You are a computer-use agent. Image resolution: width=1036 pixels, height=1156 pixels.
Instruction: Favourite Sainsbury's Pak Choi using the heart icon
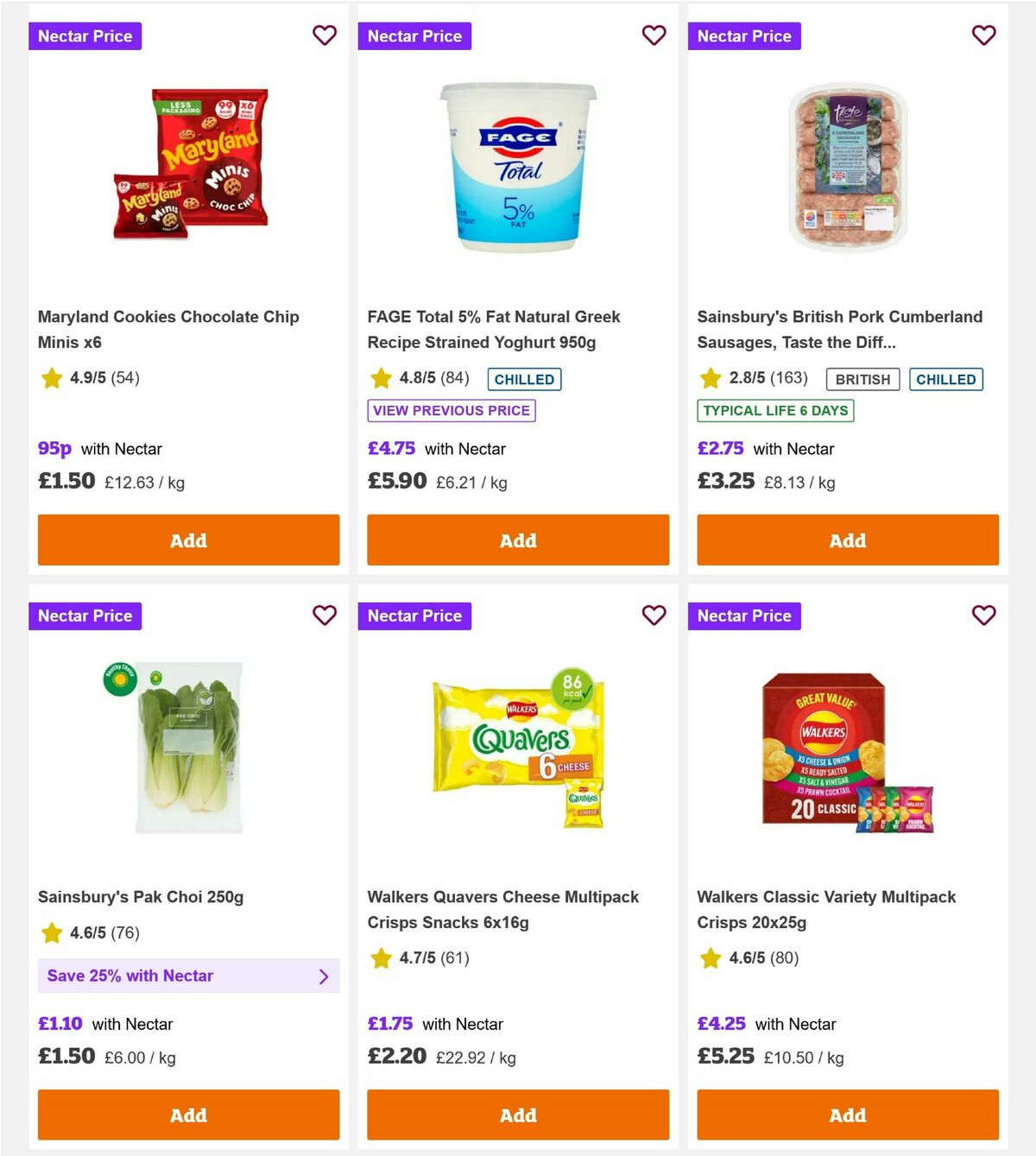pyautogui.click(x=325, y=616)
